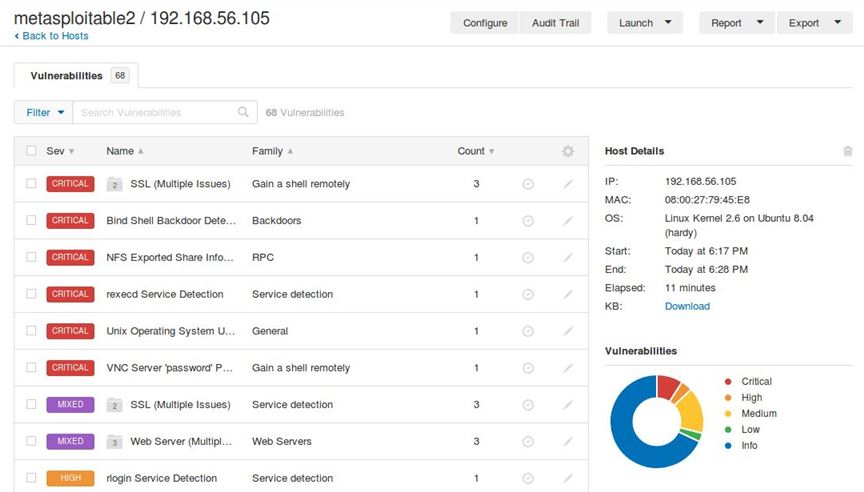Open the table settings gear icon
Screen dimensions: 864x492
click(x=568, y=151)
